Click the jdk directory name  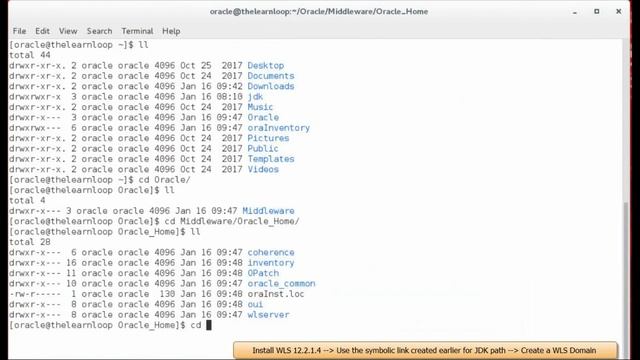255,97
